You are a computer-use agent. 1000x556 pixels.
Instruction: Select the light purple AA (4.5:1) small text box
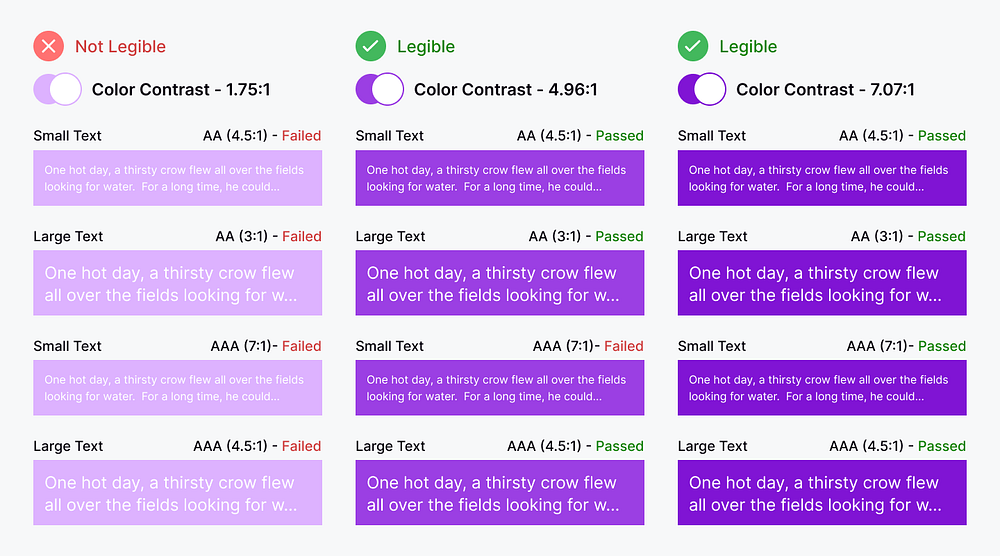click(x=177, y=178)
